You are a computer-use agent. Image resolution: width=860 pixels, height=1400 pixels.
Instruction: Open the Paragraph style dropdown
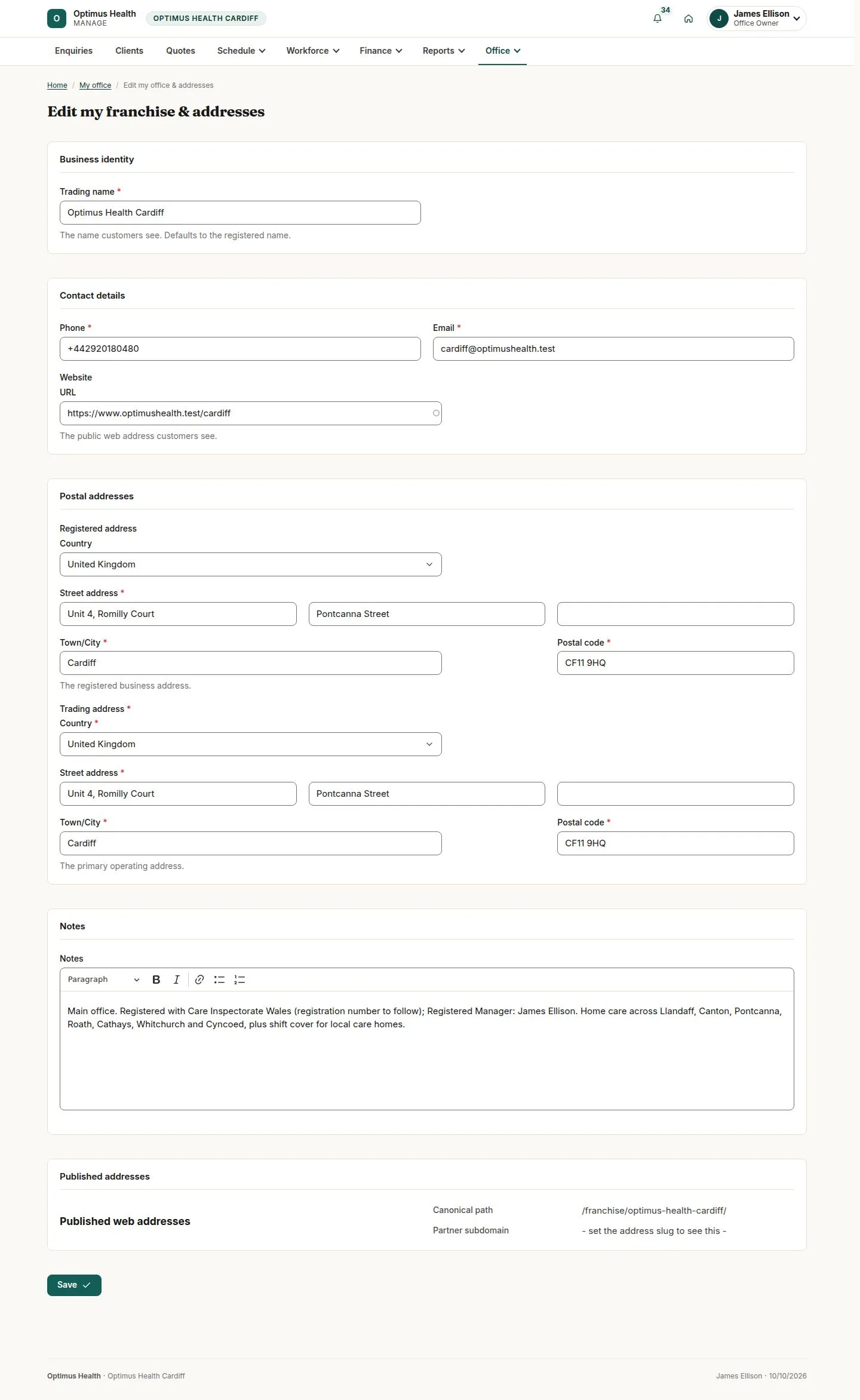point(103,980)
